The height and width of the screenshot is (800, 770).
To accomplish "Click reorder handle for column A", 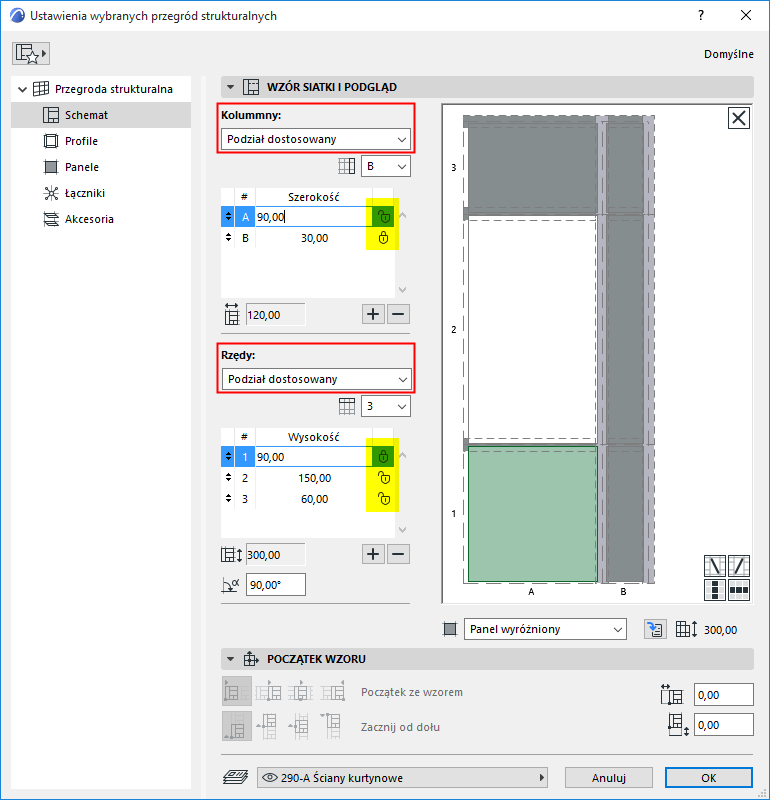I will coord(228,217).
